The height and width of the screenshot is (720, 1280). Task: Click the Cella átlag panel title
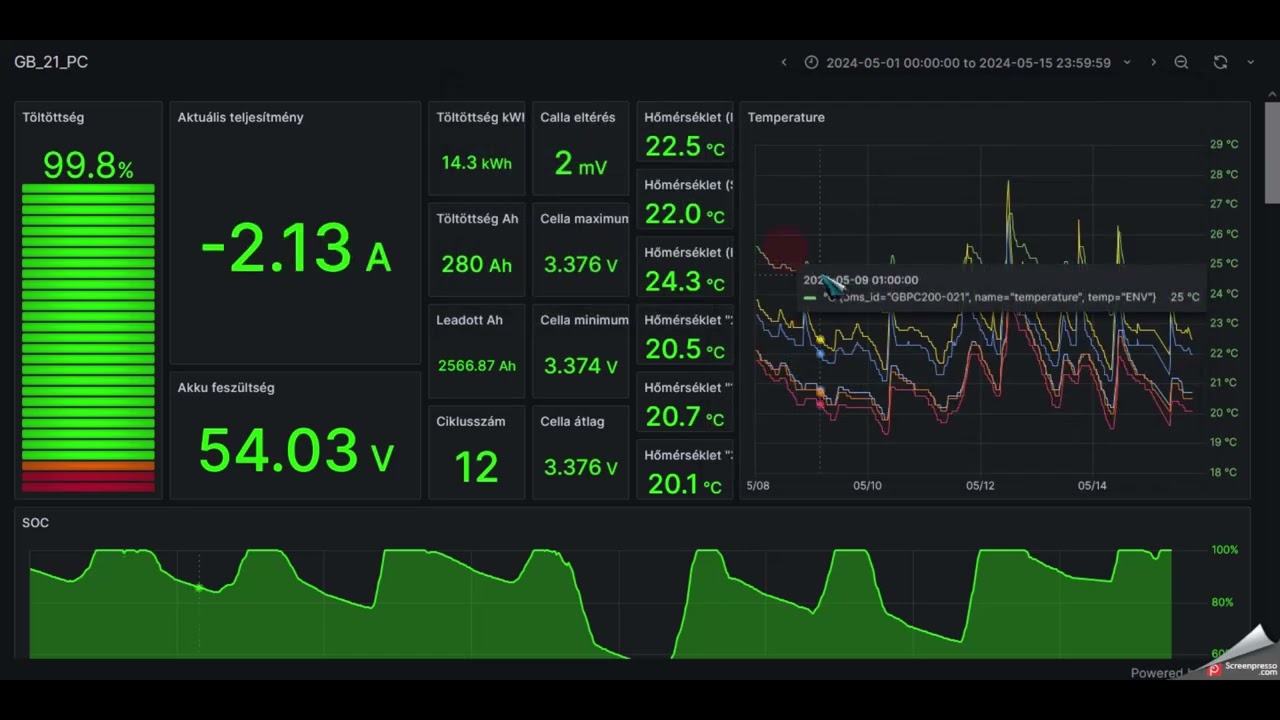point(572,421)
